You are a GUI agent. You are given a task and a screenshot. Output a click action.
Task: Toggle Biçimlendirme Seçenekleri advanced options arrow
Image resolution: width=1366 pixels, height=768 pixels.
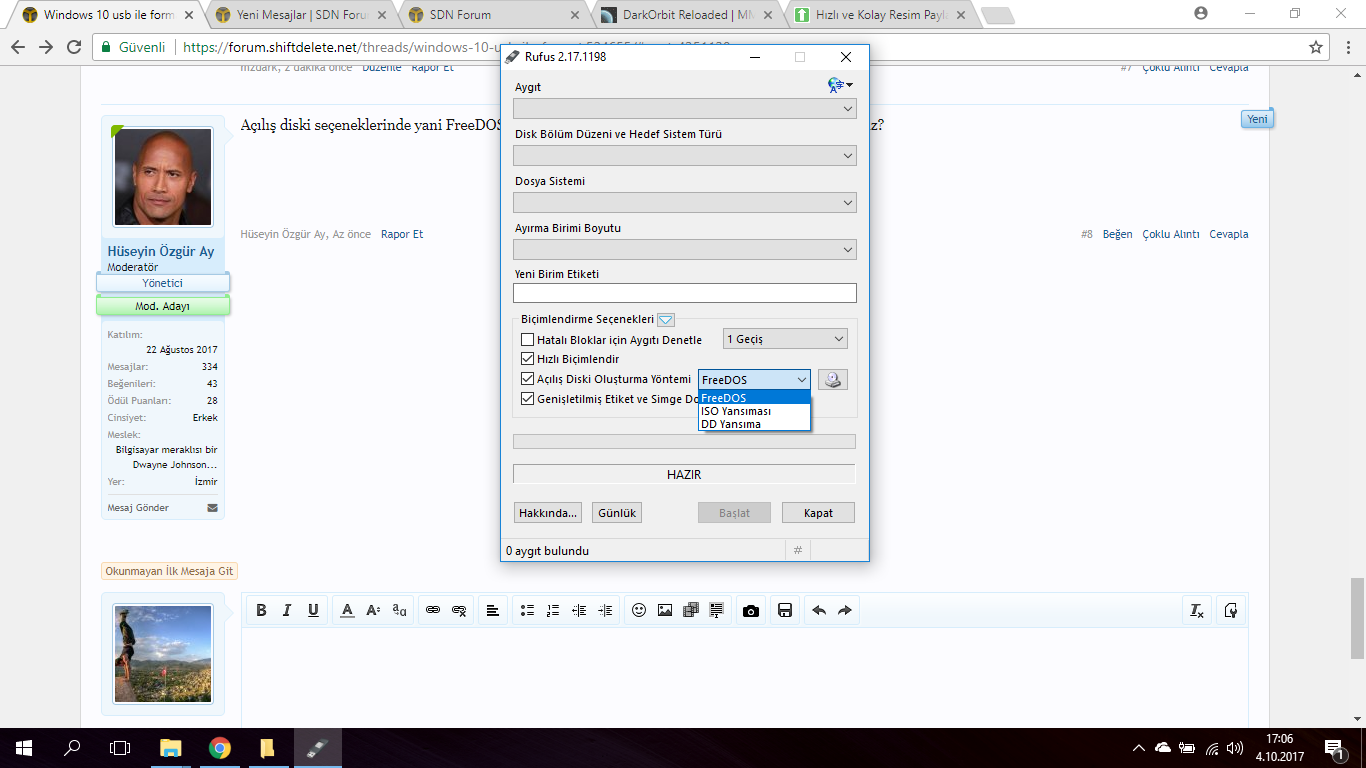pyautogui.click(x=666, y=320)
